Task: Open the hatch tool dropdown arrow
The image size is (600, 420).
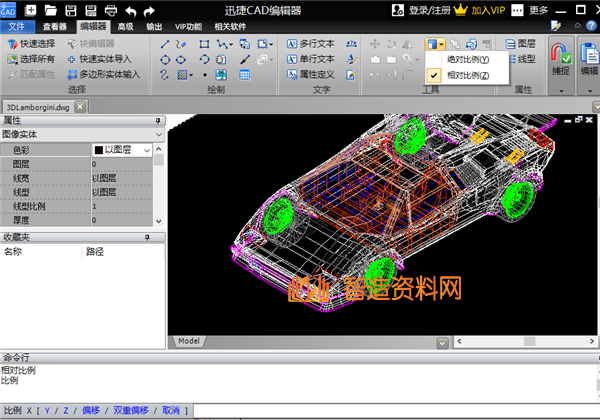Action: pos(192,74)
